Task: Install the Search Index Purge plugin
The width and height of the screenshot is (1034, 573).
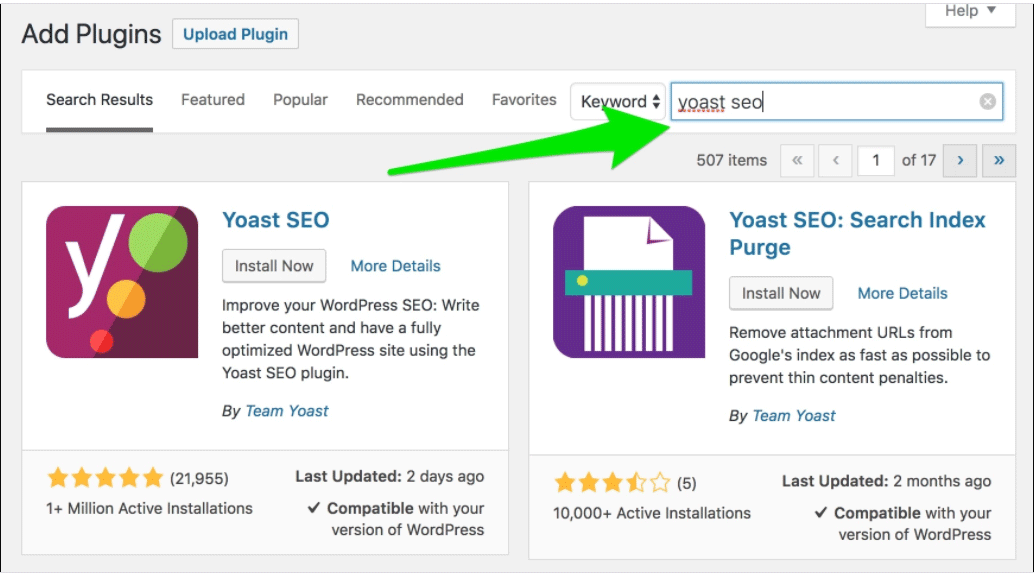Action: (781, 293)
